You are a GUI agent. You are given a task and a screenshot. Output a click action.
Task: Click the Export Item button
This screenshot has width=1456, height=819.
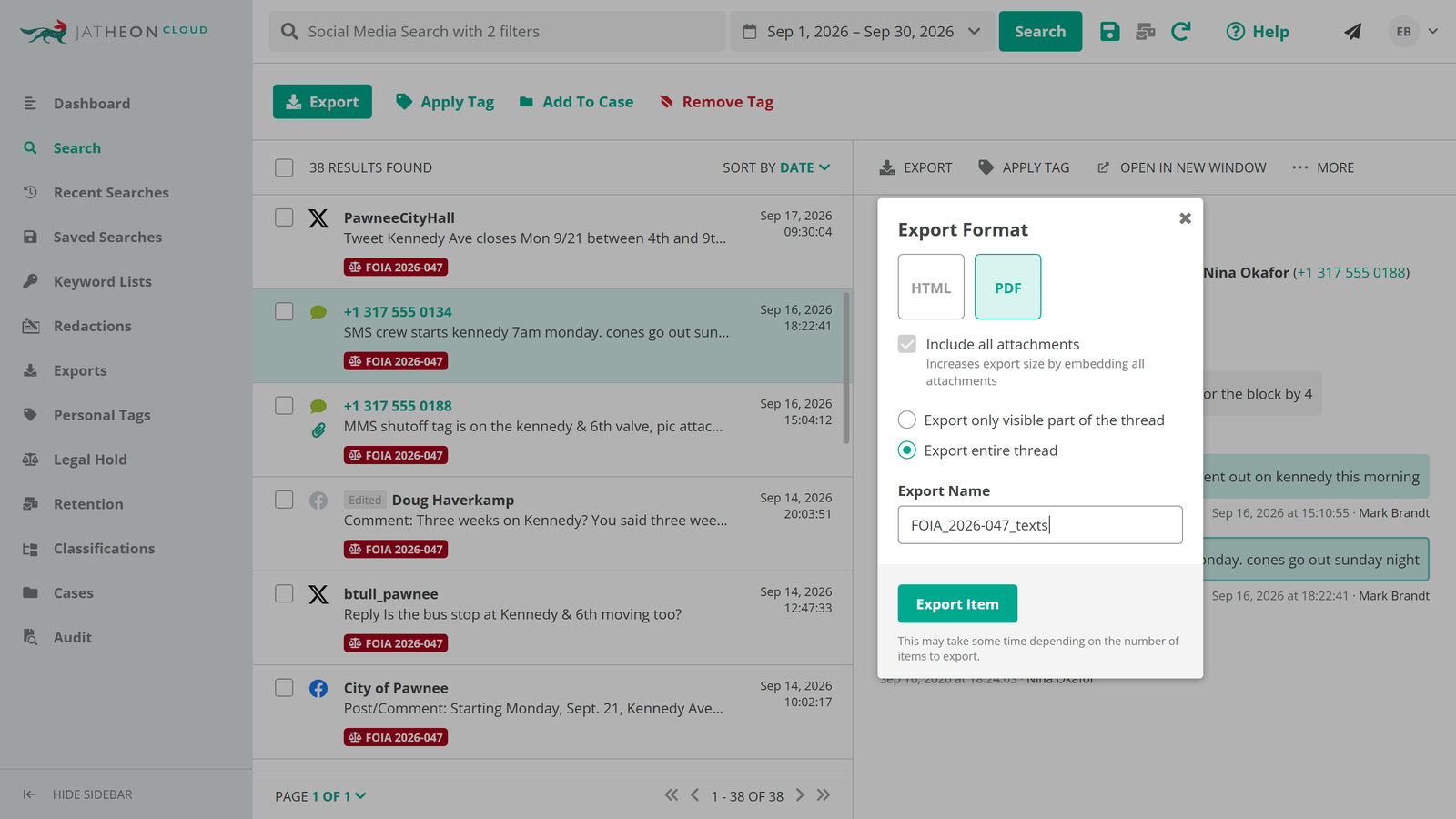(957, 604)
